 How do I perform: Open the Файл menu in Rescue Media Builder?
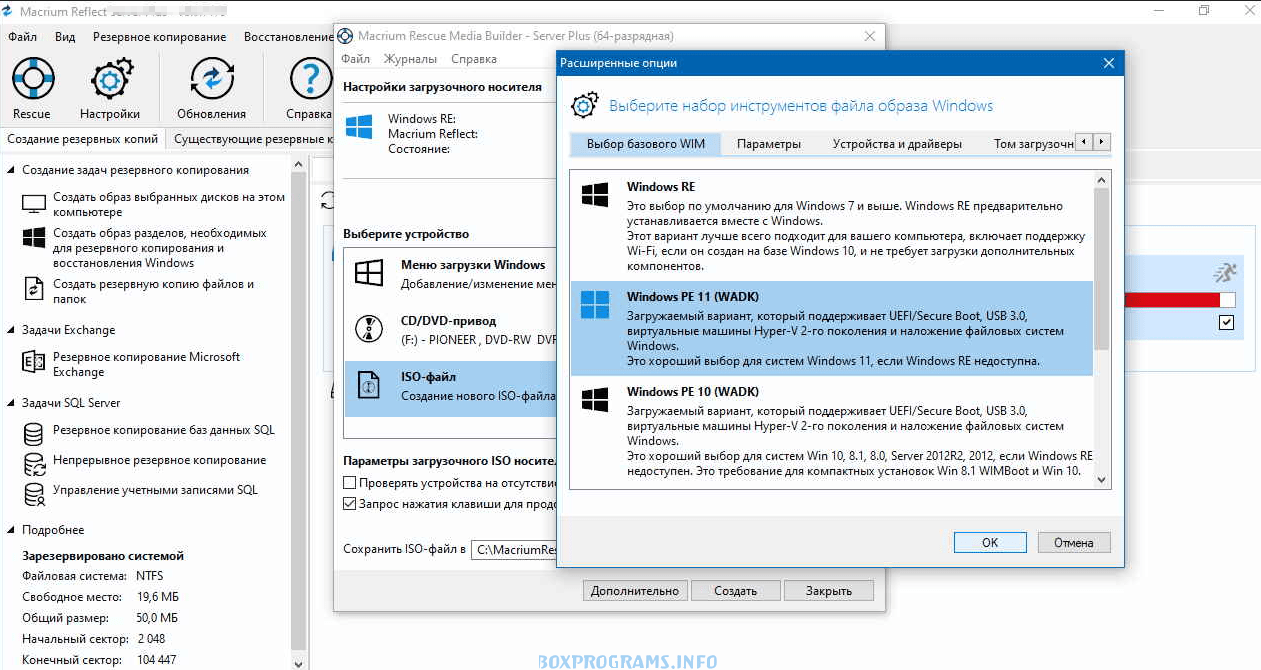point(355,59)
